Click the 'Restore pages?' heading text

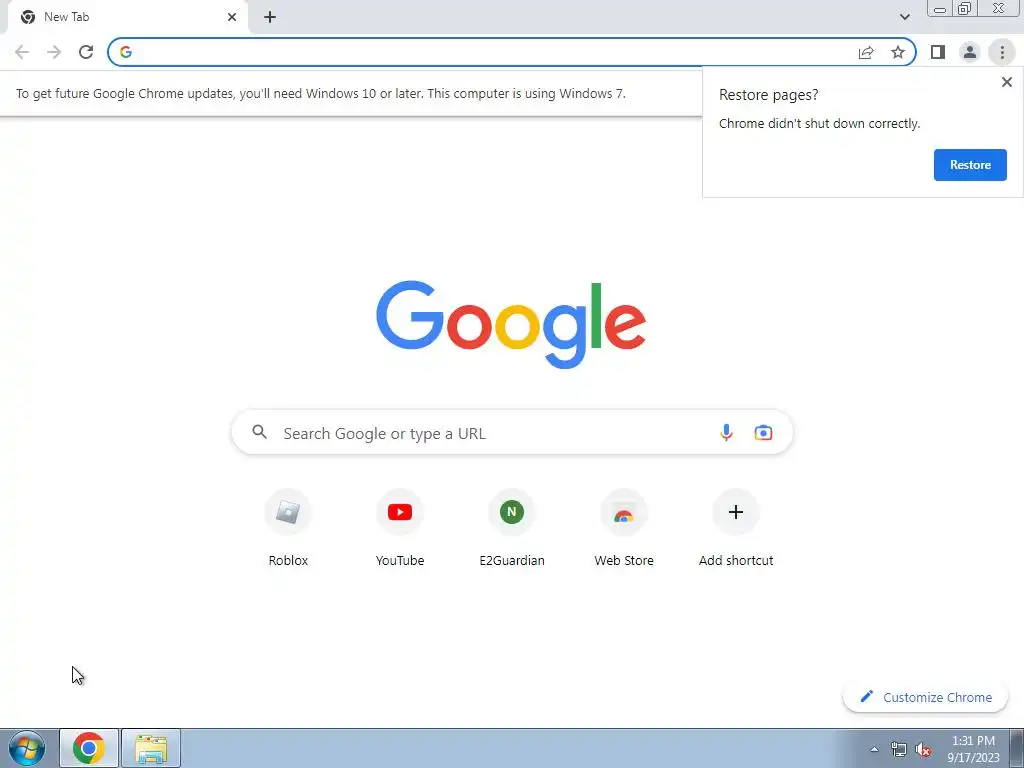point(768,95)
